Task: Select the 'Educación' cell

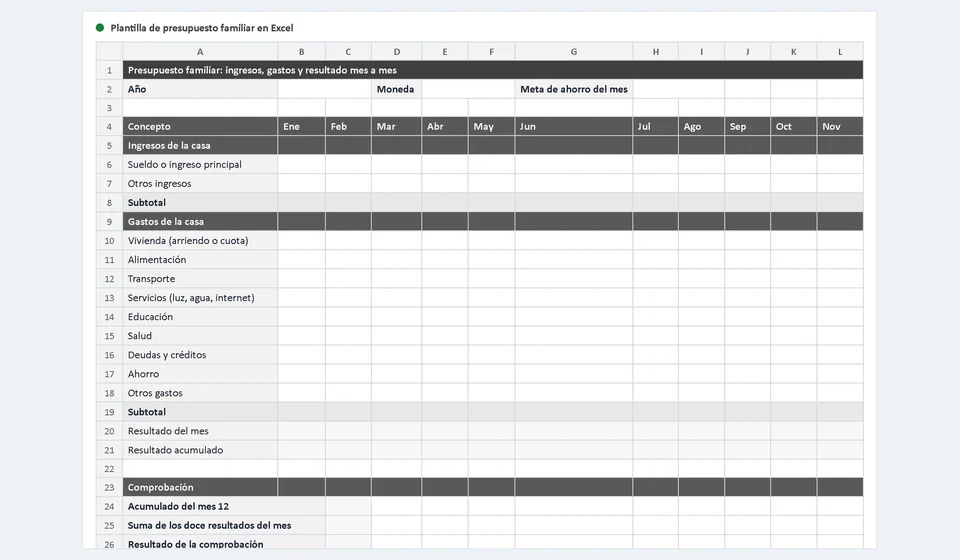Action: [200, 317]
